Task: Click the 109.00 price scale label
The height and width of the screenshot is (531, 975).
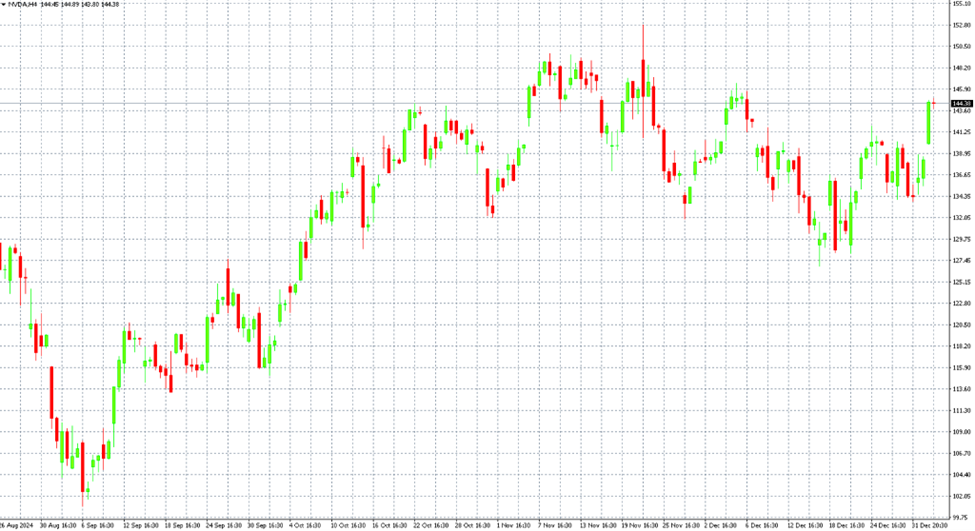Action: click(x=960, y=432)
